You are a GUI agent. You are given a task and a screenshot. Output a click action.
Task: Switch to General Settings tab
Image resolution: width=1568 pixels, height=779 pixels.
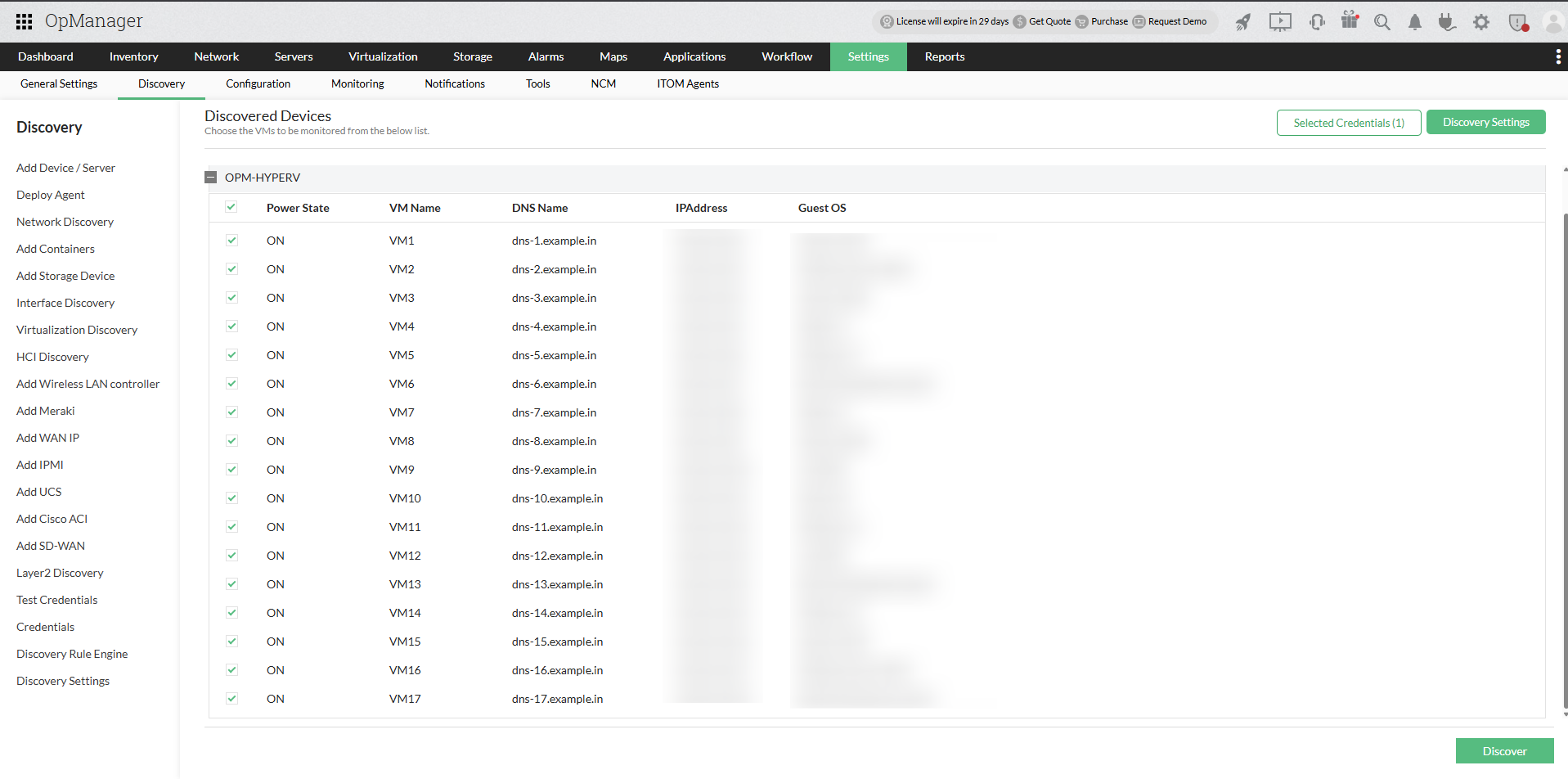point(59,83)
